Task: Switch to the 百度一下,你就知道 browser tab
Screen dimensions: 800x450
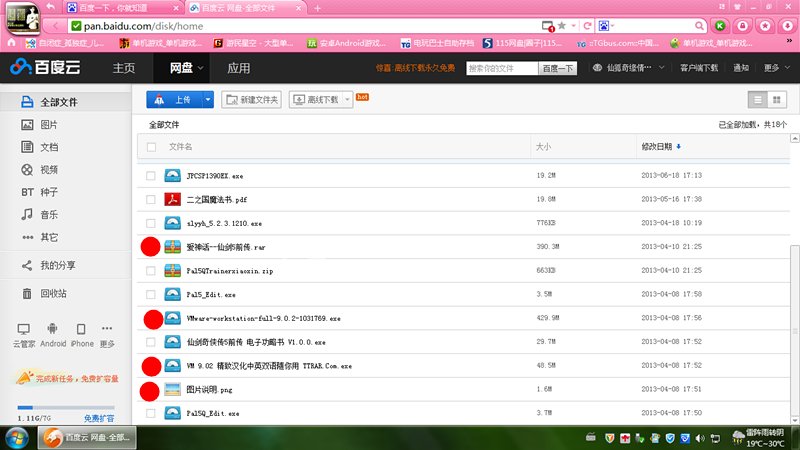Action: [123, 8]
